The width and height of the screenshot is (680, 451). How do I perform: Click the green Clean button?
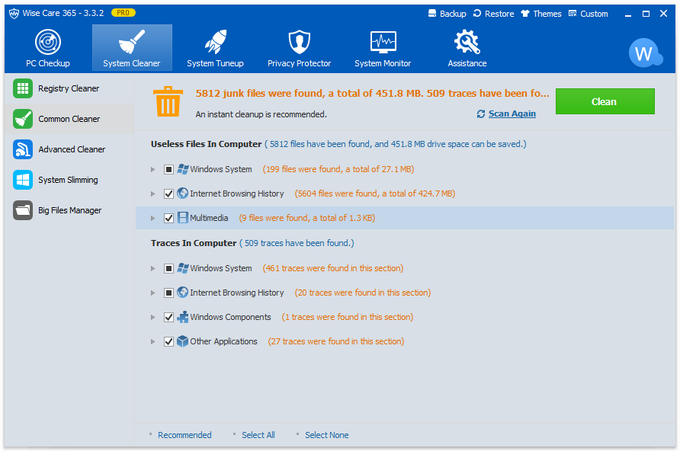pos(605,101)
